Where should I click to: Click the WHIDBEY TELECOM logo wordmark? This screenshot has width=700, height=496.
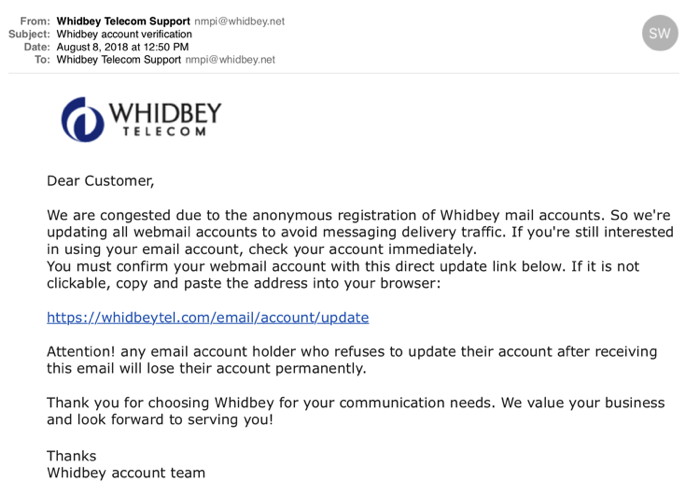(164, 119)
